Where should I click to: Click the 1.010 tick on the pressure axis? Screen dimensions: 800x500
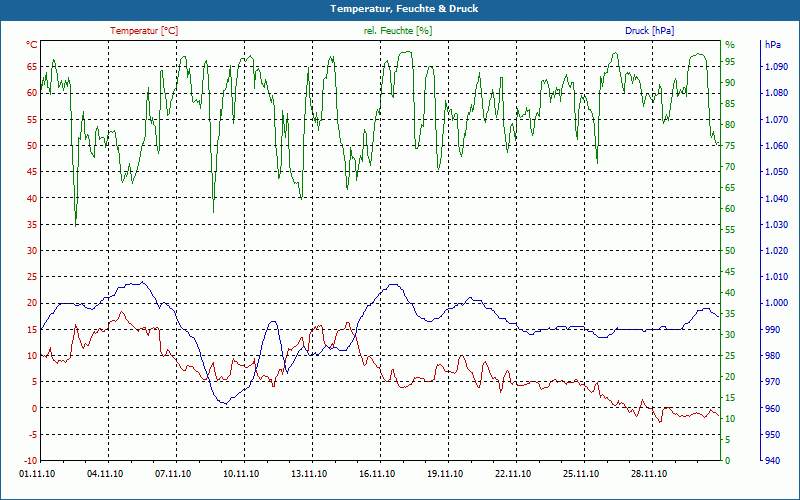776,277
